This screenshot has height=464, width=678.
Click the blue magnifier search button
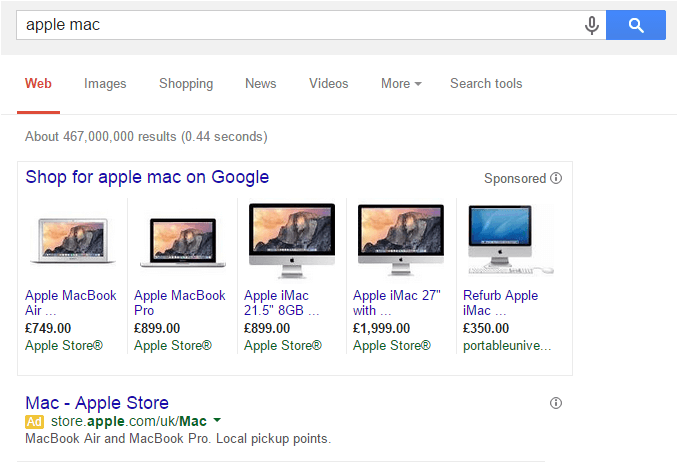point(636,25)
